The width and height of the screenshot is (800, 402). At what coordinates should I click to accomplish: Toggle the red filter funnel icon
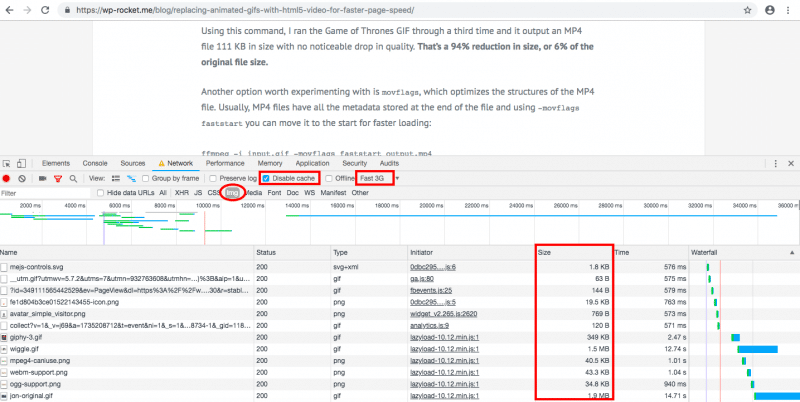click(x=57, y=178)
